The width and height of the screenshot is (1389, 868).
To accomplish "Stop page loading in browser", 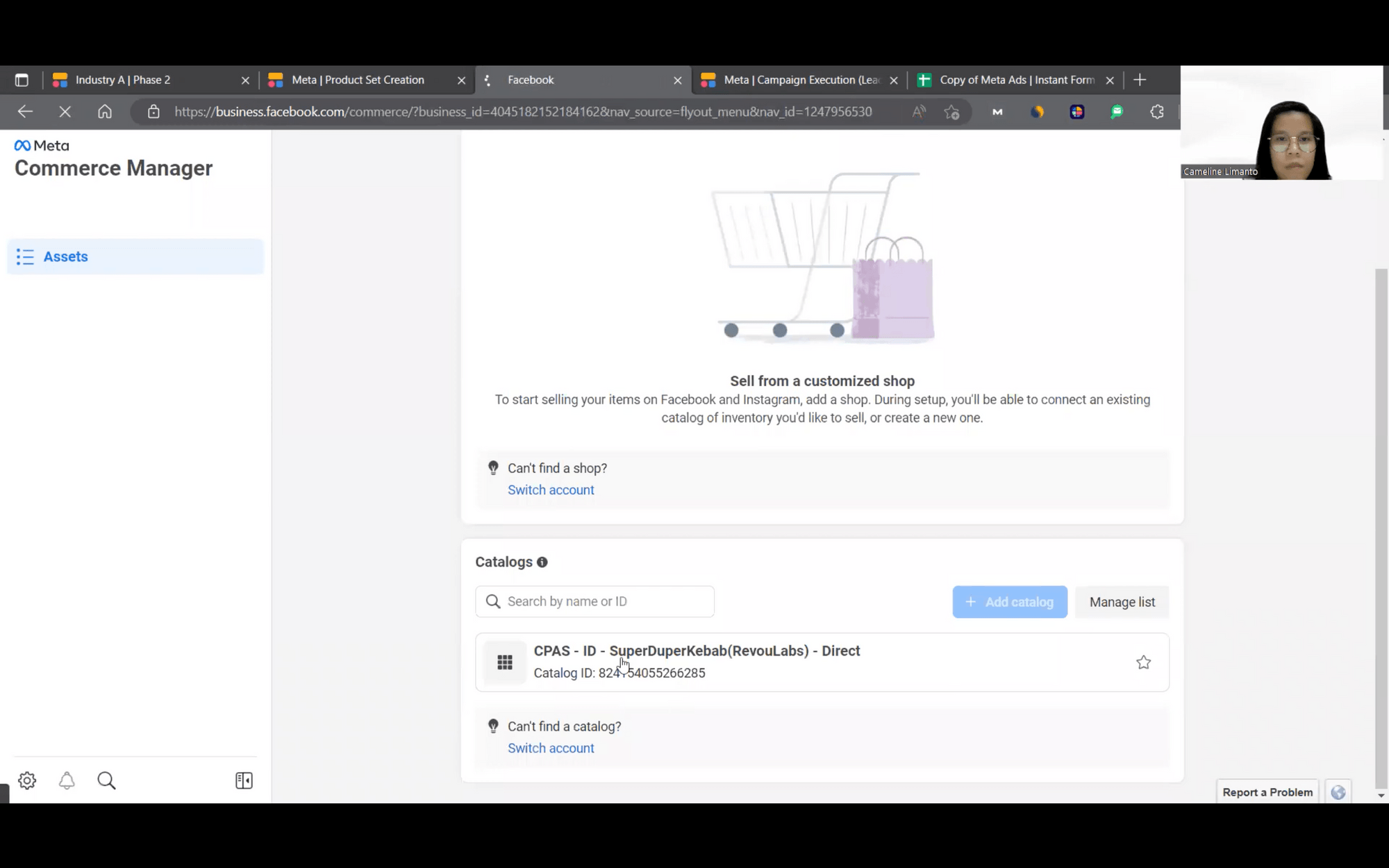I will (65, 112).
